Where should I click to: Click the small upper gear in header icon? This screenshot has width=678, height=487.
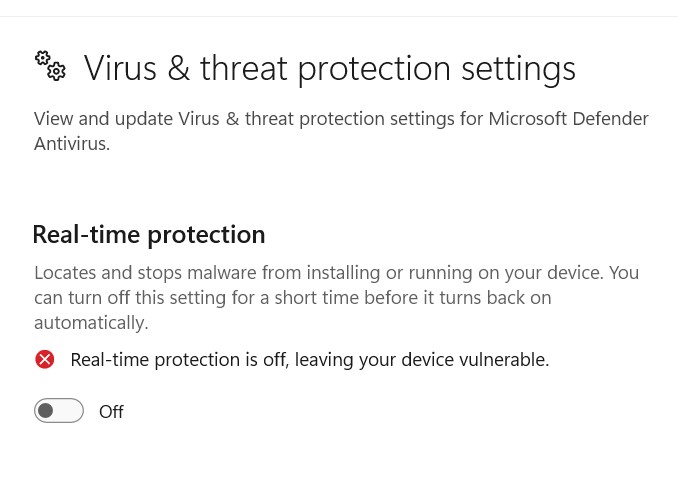point(42,58)
